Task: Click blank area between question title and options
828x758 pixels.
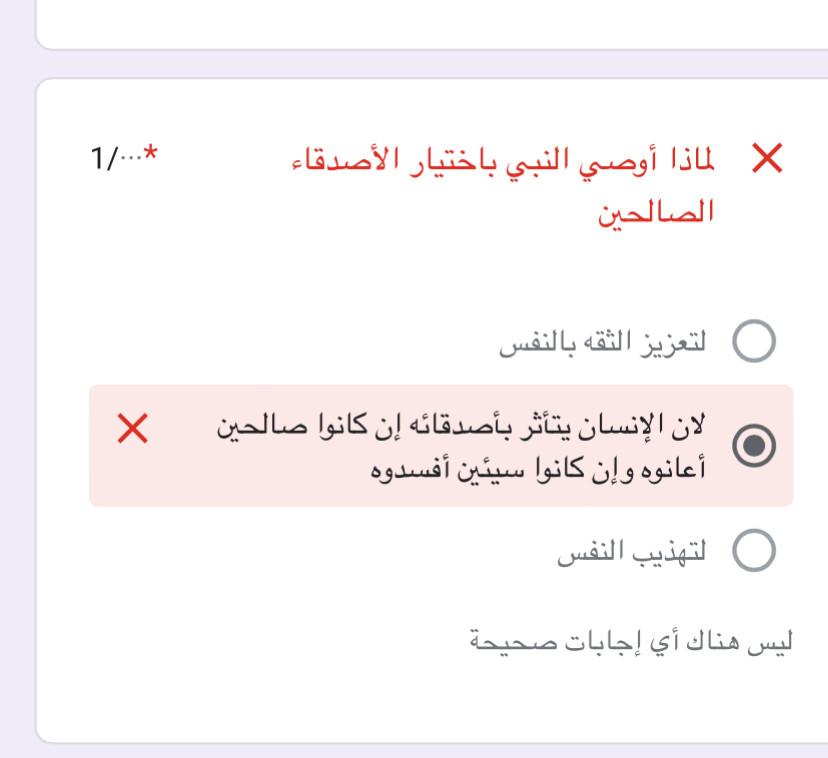Action: click(x=400, y=275)
